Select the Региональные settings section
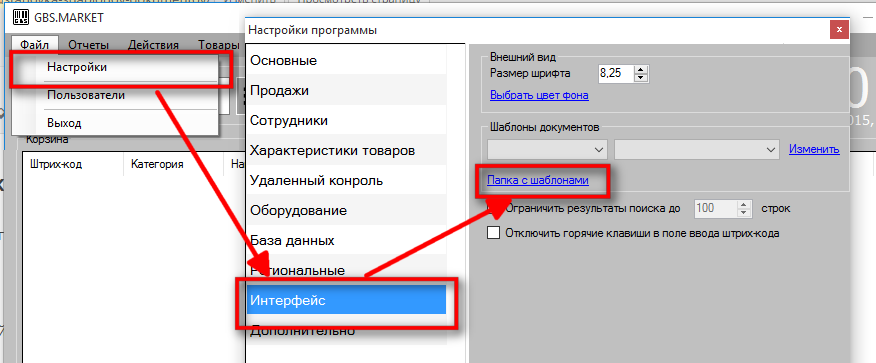 coord(346,271)
